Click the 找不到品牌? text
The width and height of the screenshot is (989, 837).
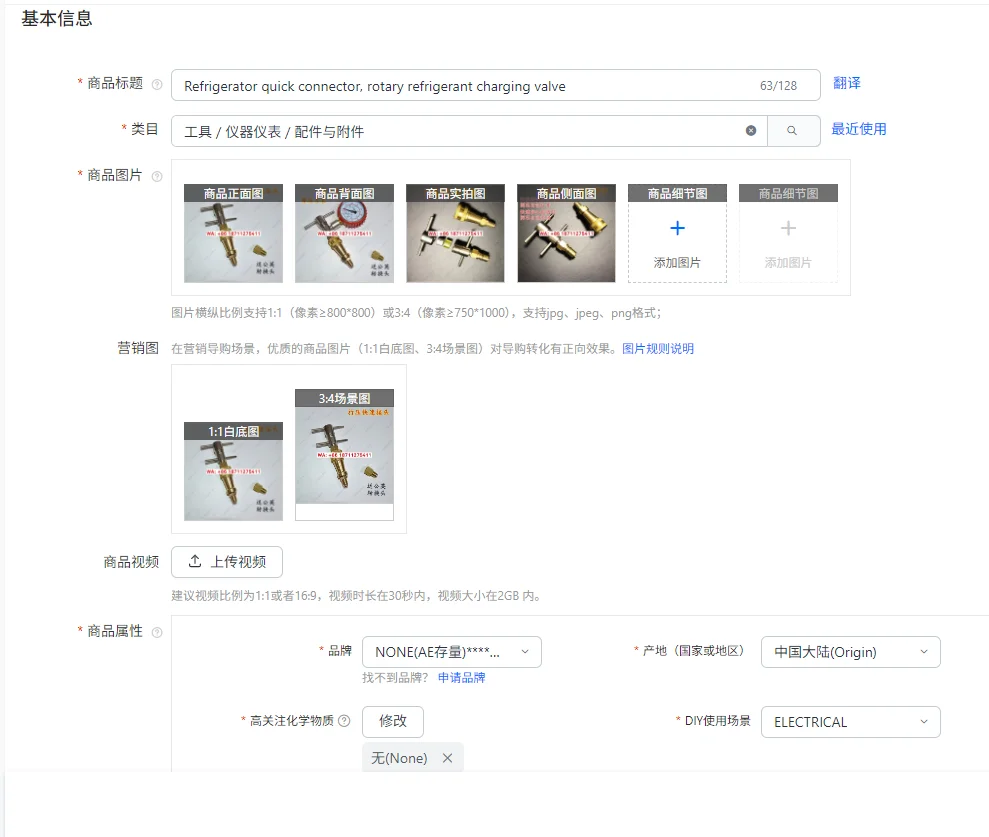point(395,678)
